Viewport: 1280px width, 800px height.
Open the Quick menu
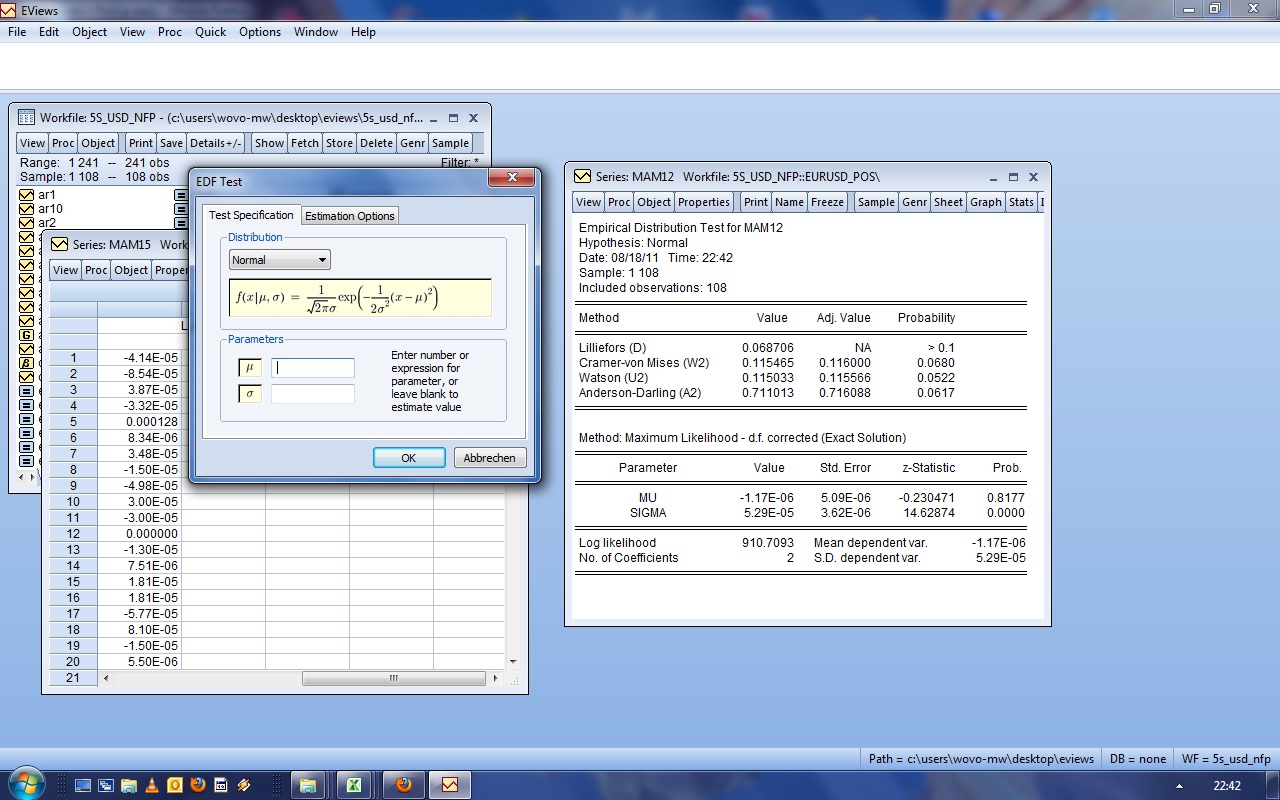211,32
